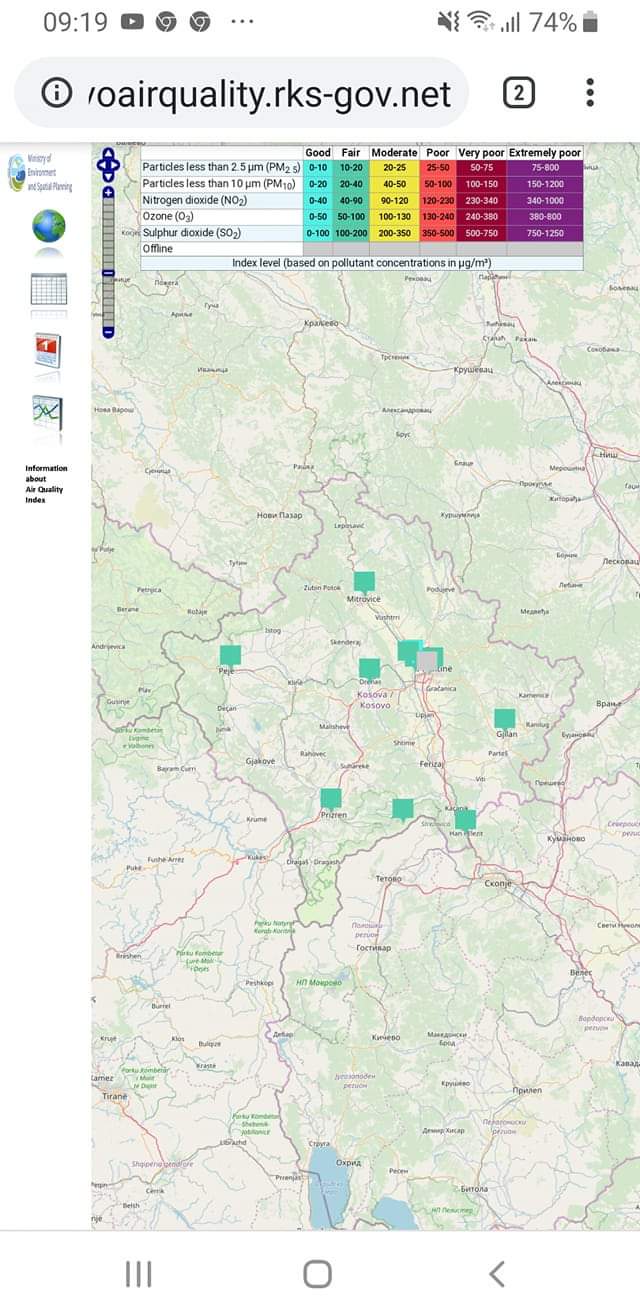The image size is (640, 1315).
Task: Select the Peje air quality station marker
Action: [x=231, y=655]
